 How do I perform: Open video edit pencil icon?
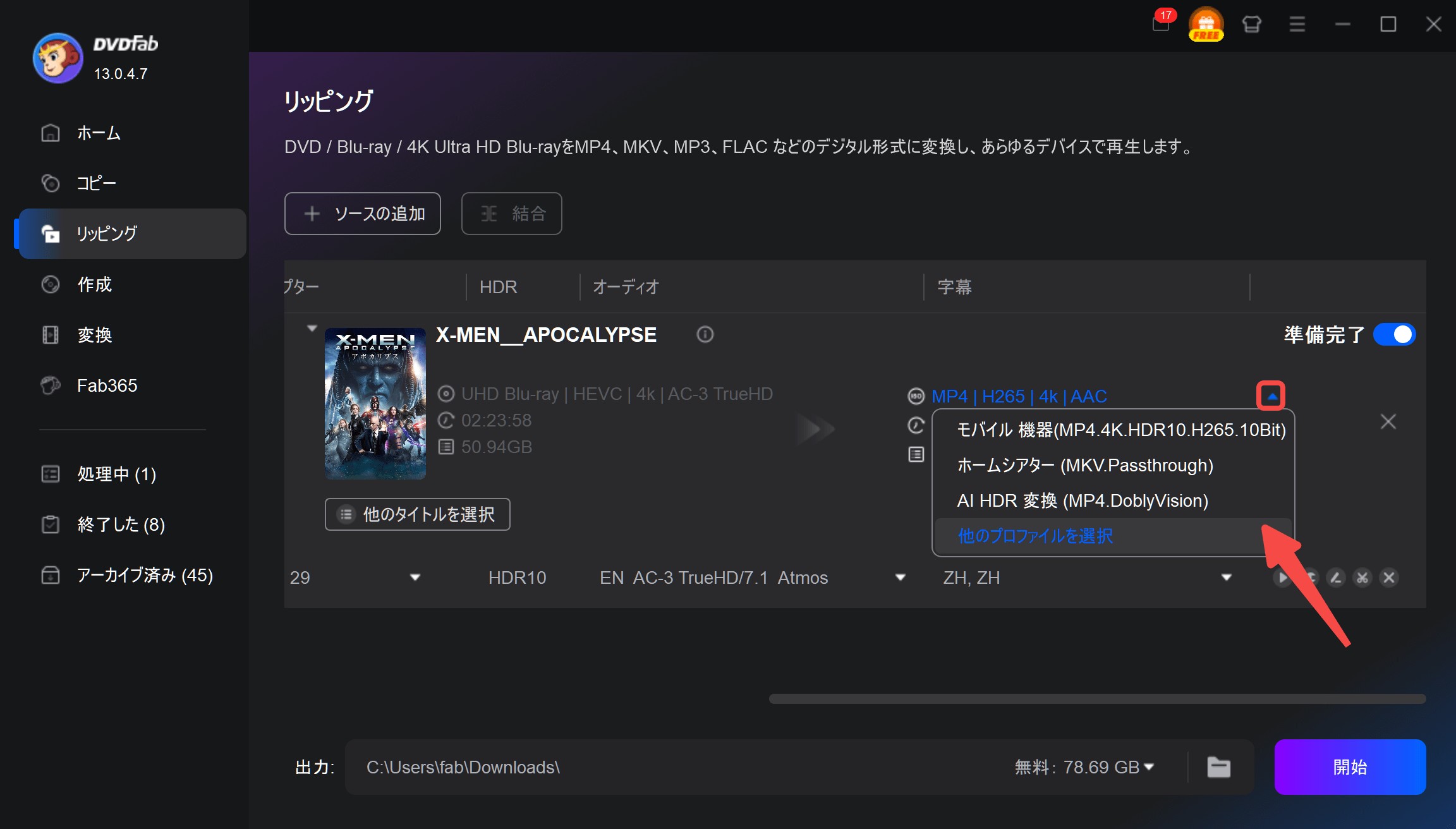tap(1335, 578)
